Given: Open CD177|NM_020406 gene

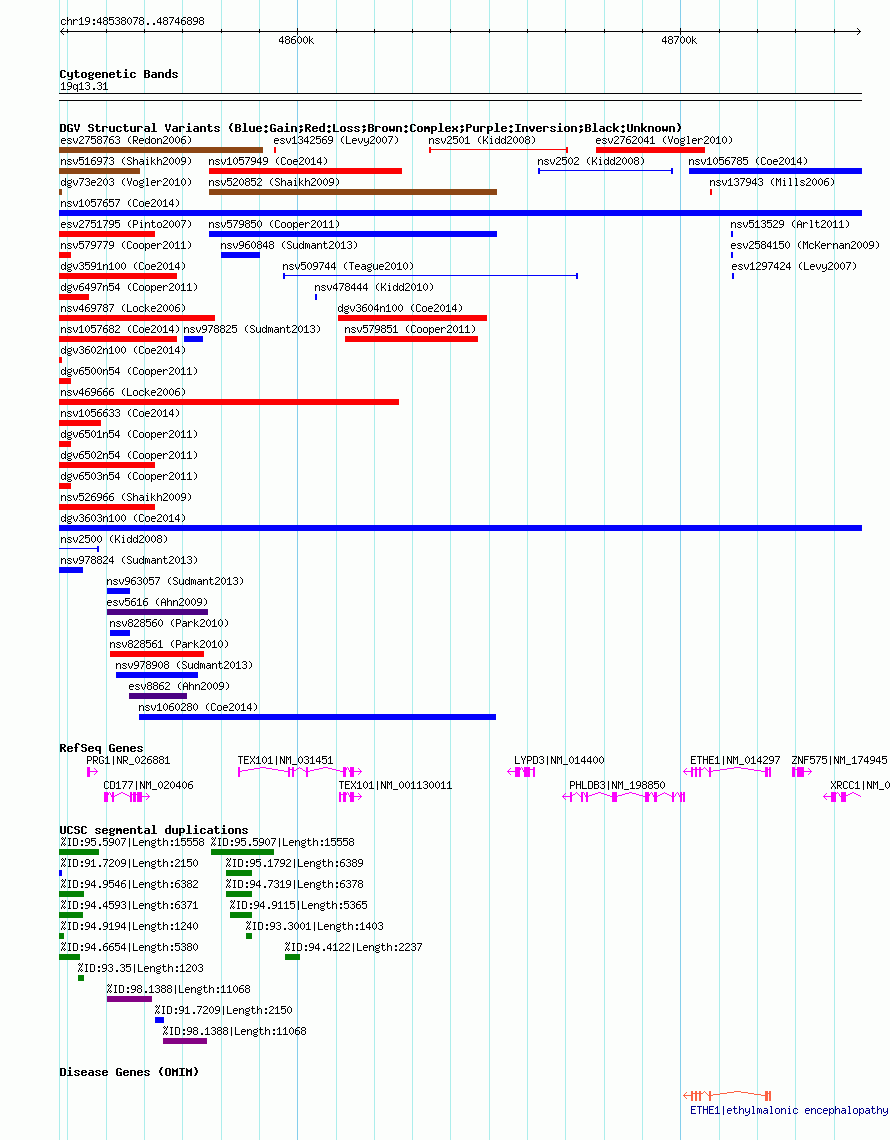Looking at the screenshot, I should click(x=148, y=787).
